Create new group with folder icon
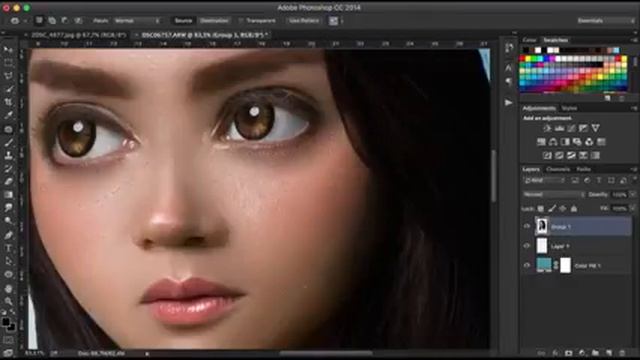The height and width of the screenshot is (360, 640). [596, 353]
